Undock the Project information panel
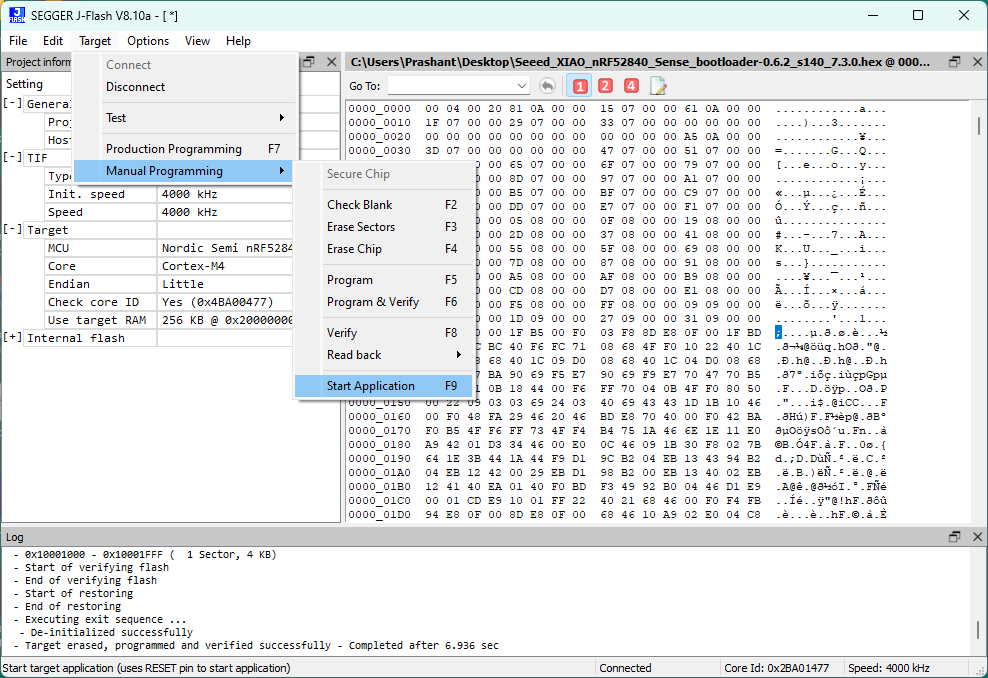This screenshot has width=988, height=678. point(309,62)
